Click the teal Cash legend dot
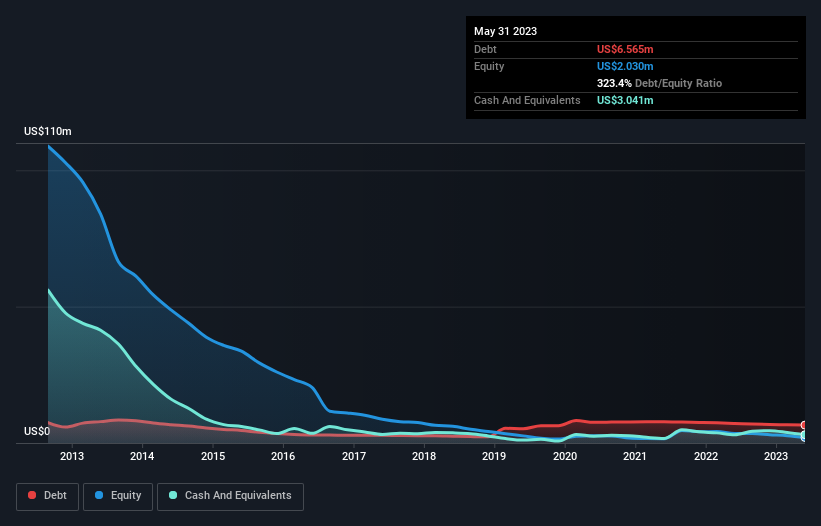Image resolution: width=821 pixels, height=526 pixels. tap(173, 495)
